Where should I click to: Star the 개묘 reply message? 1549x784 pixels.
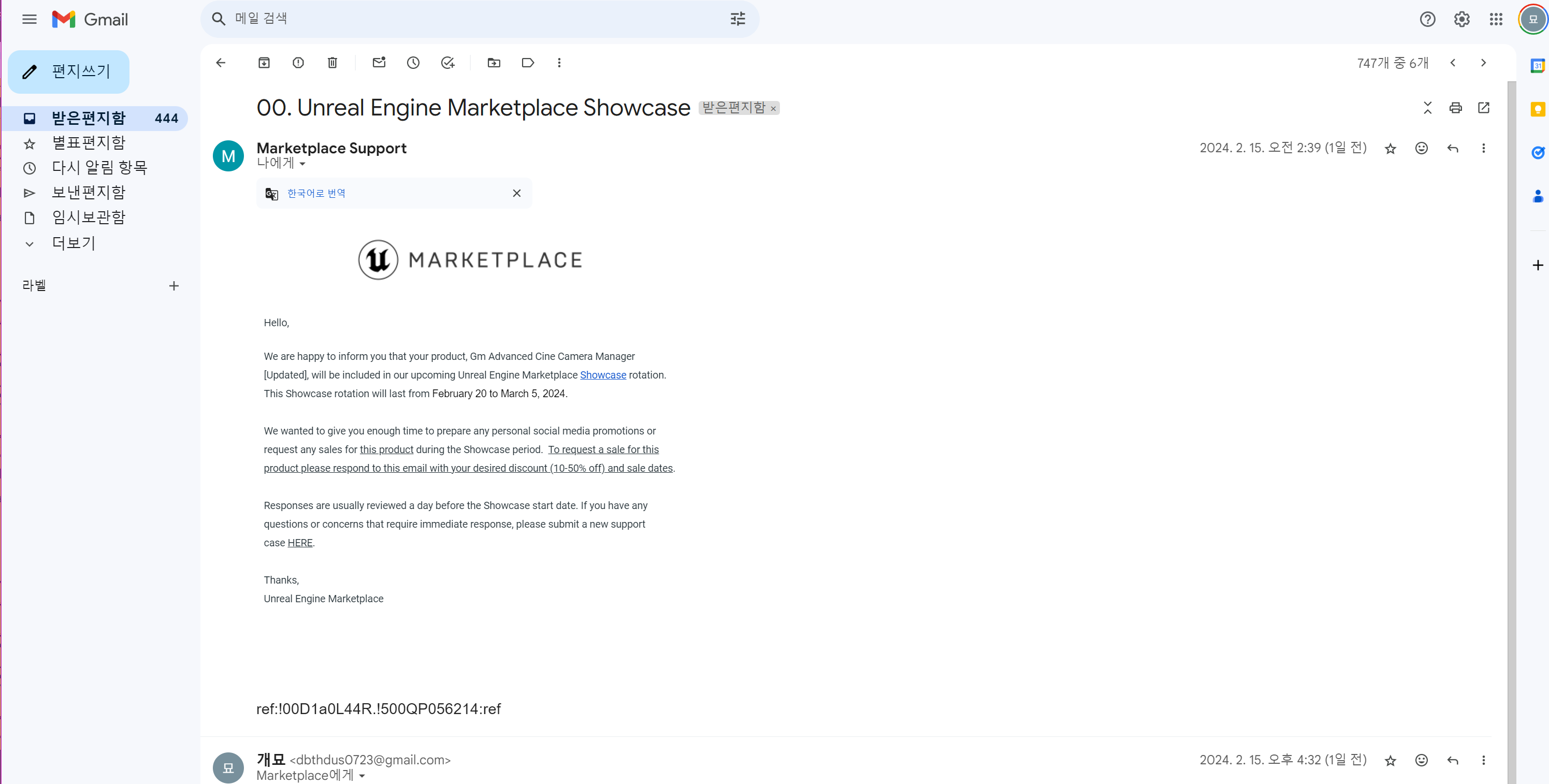[x=1390, y=761]
